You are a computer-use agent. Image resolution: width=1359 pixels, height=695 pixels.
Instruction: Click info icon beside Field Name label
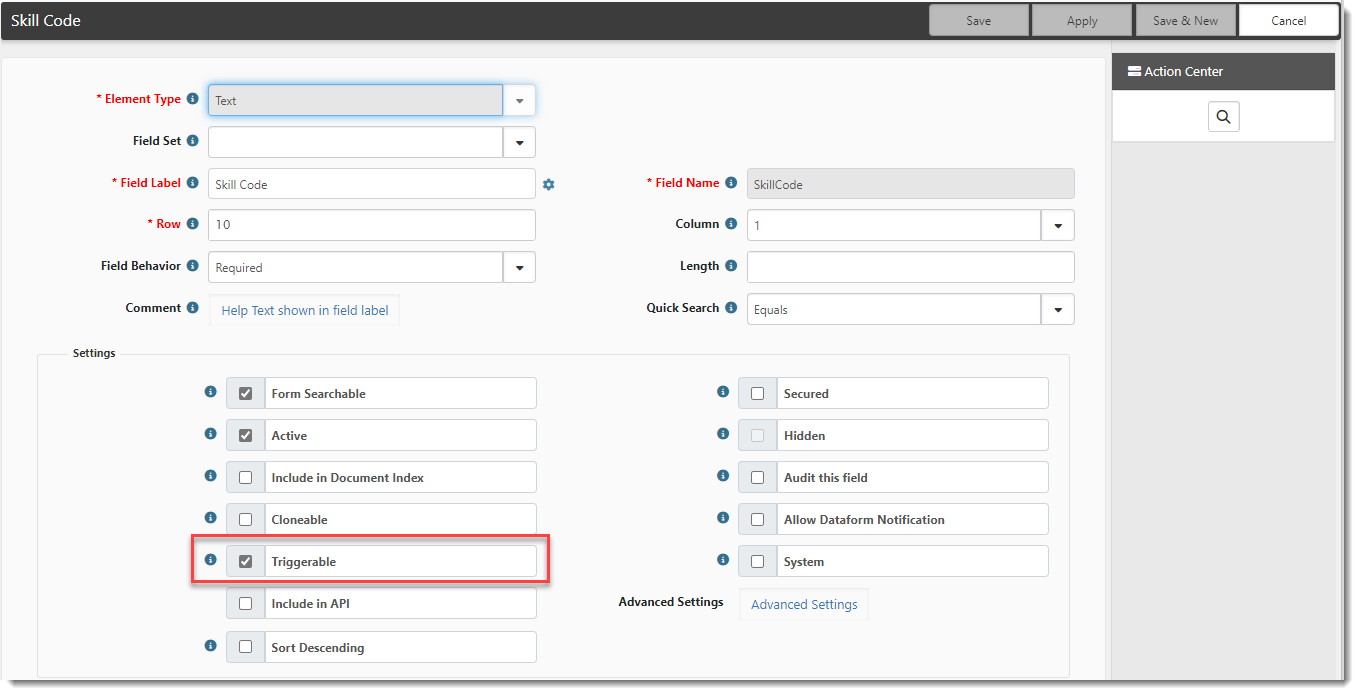point(731,183)
